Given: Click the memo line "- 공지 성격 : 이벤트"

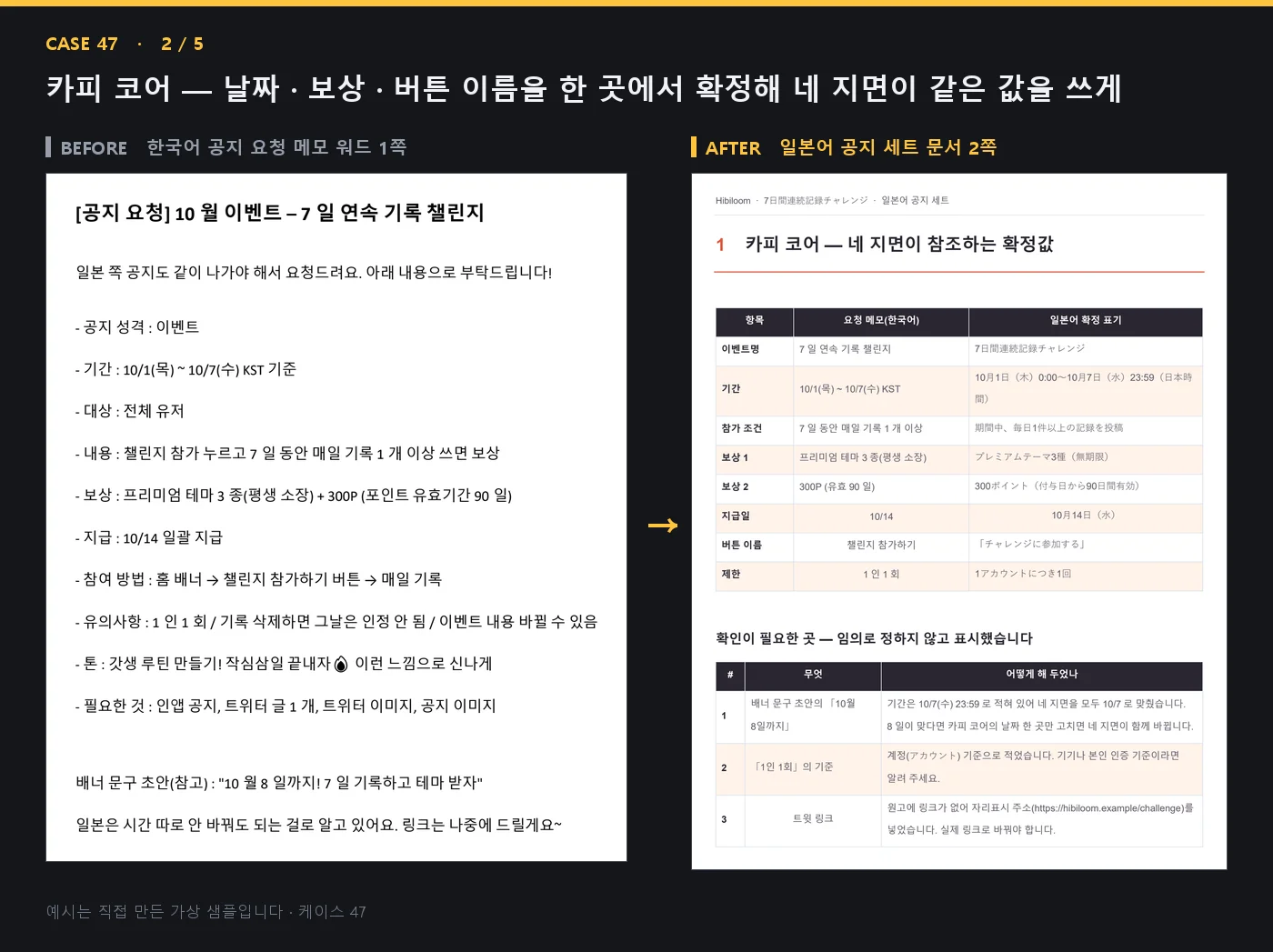Looking at the screenshot, I should pos(137,327).
